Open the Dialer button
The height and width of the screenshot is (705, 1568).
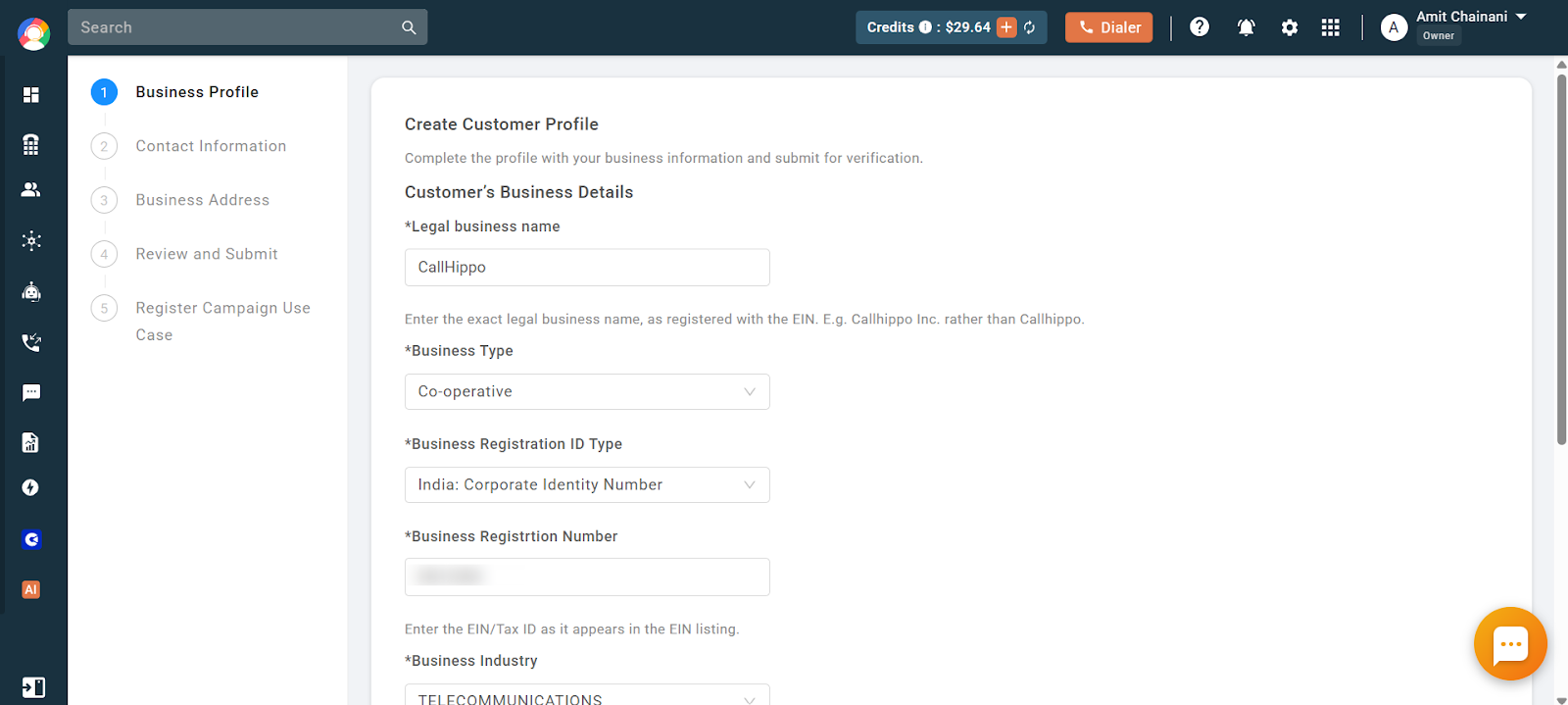1108,27
